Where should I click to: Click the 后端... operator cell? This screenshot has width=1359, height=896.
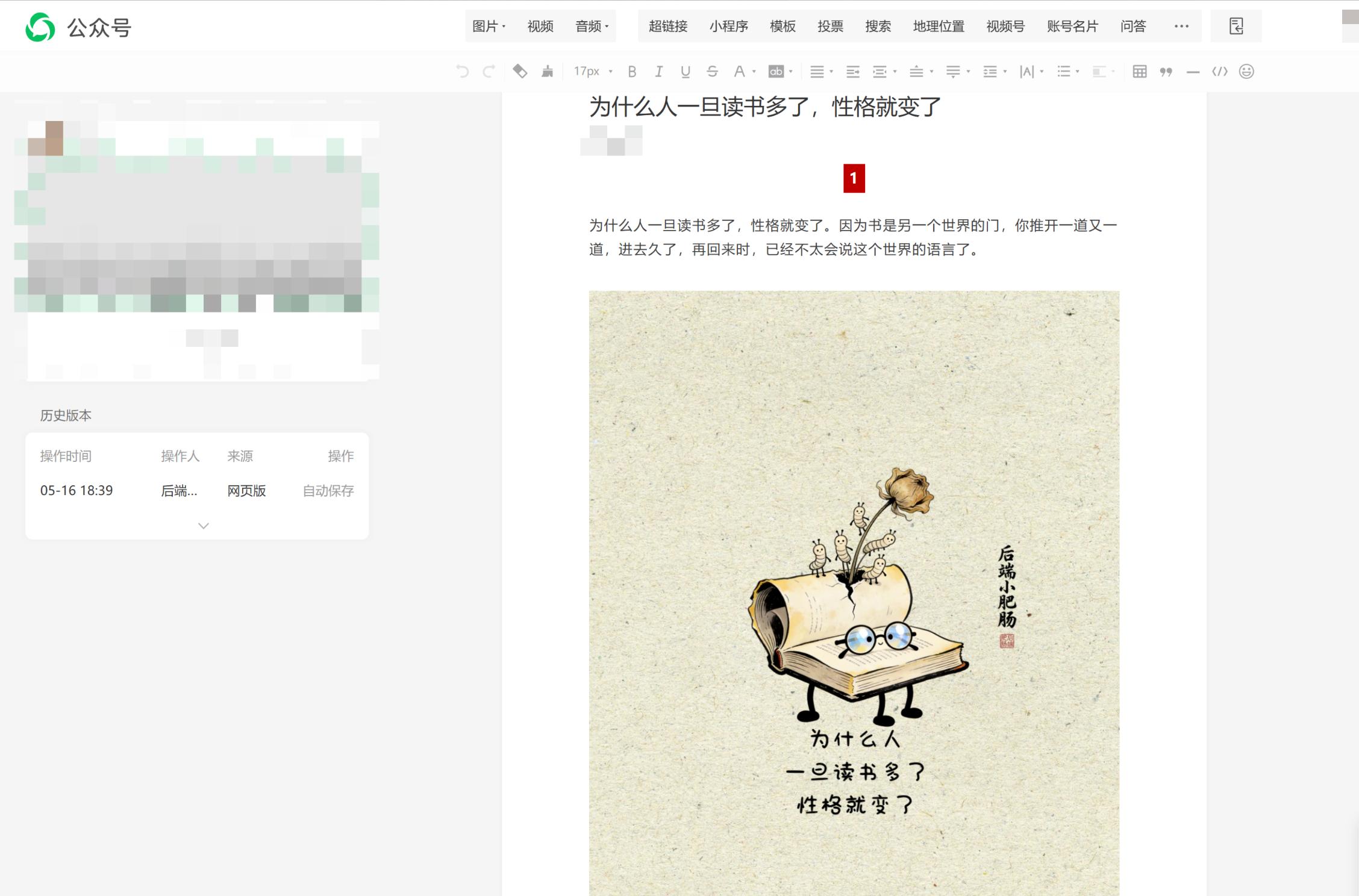[x=179, y=491]
